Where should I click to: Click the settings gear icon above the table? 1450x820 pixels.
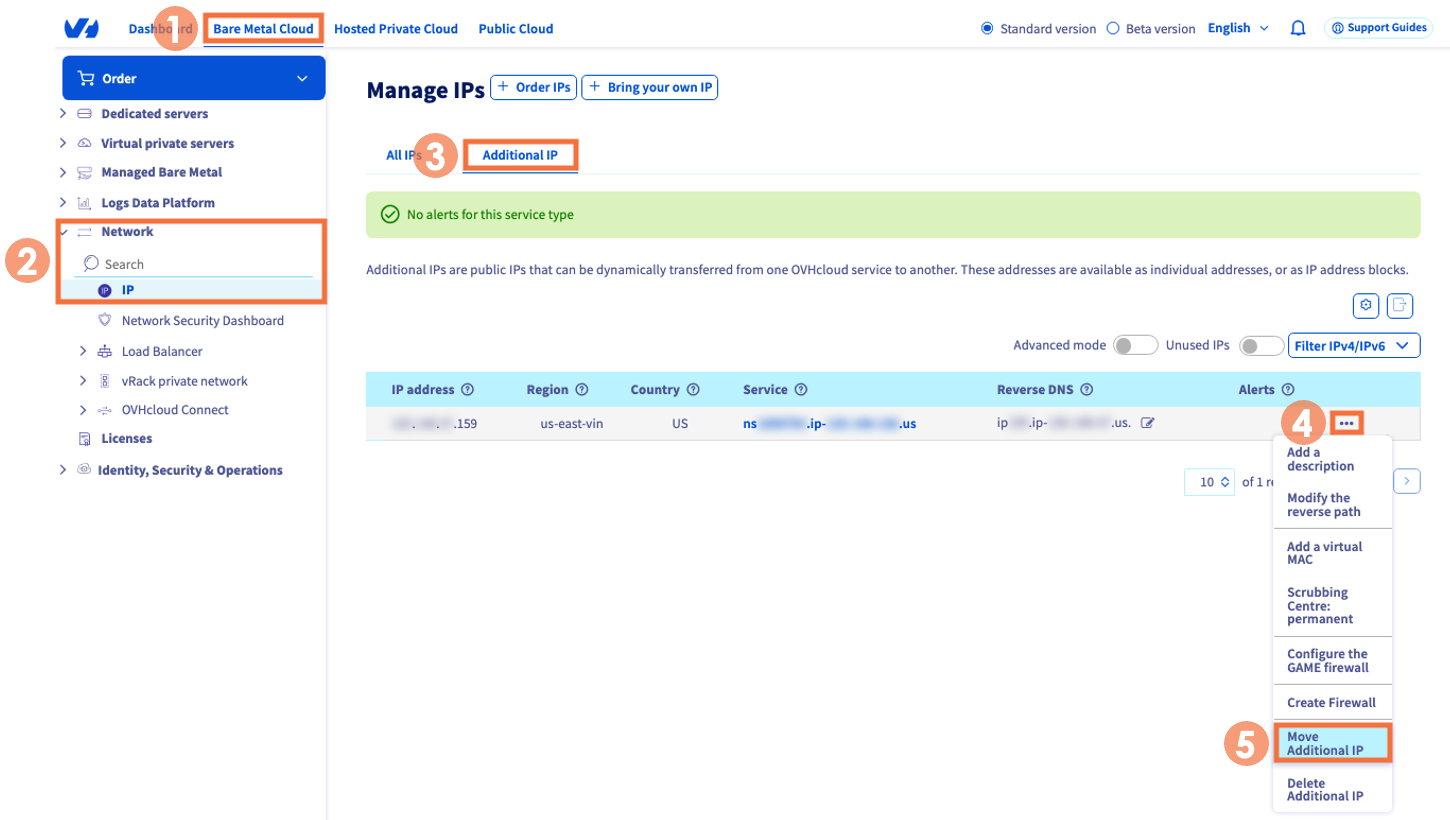(1365, 305)
